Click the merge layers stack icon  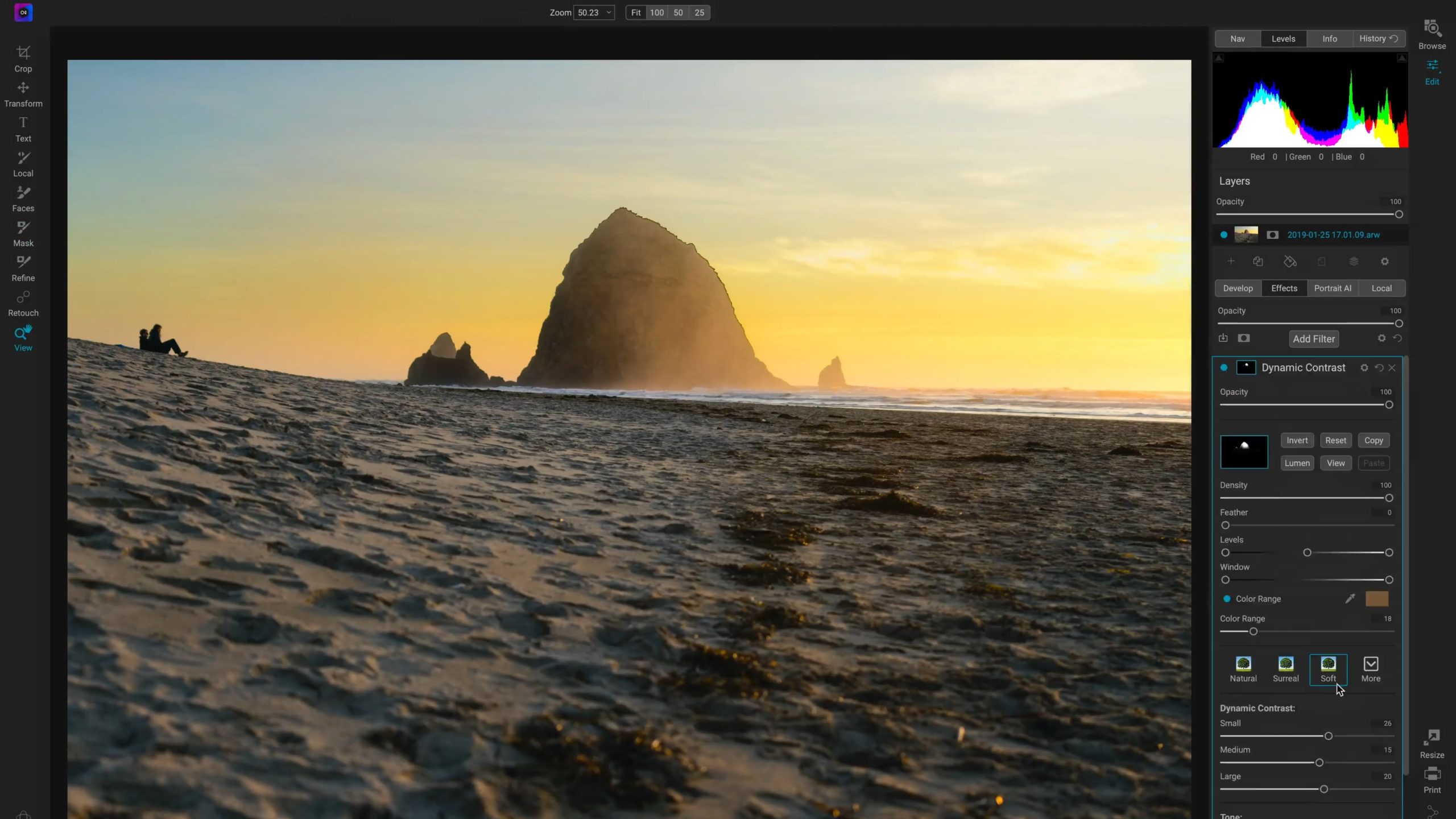coord(1354,262)
